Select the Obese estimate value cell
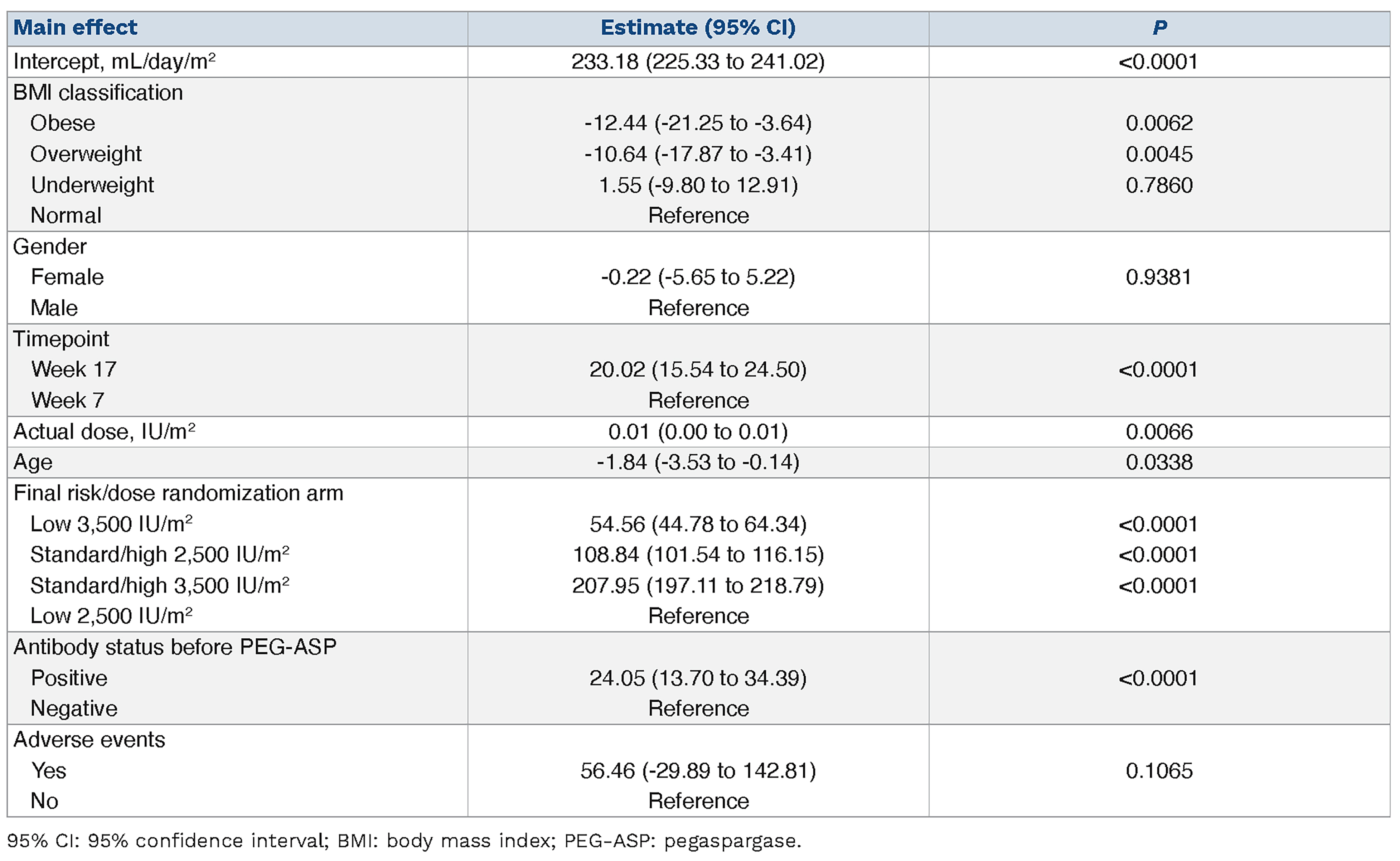 [698, 123]
